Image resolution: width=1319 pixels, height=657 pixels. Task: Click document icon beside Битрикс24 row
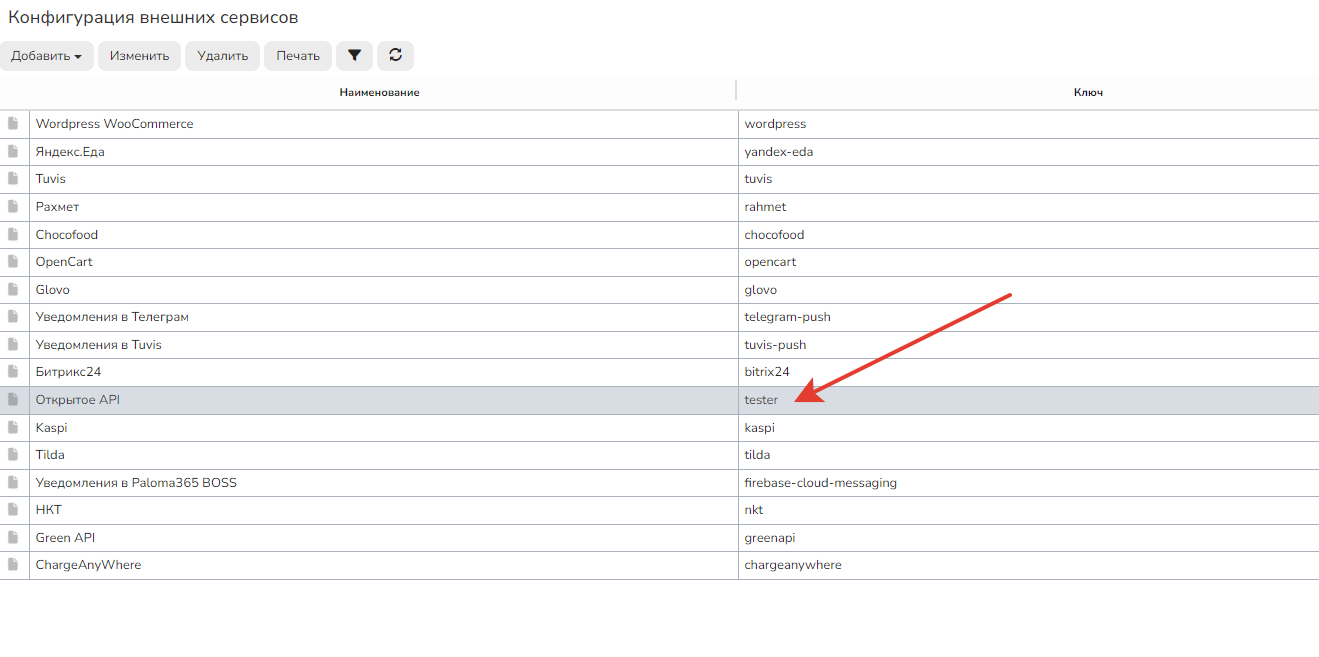pos(13,372)
